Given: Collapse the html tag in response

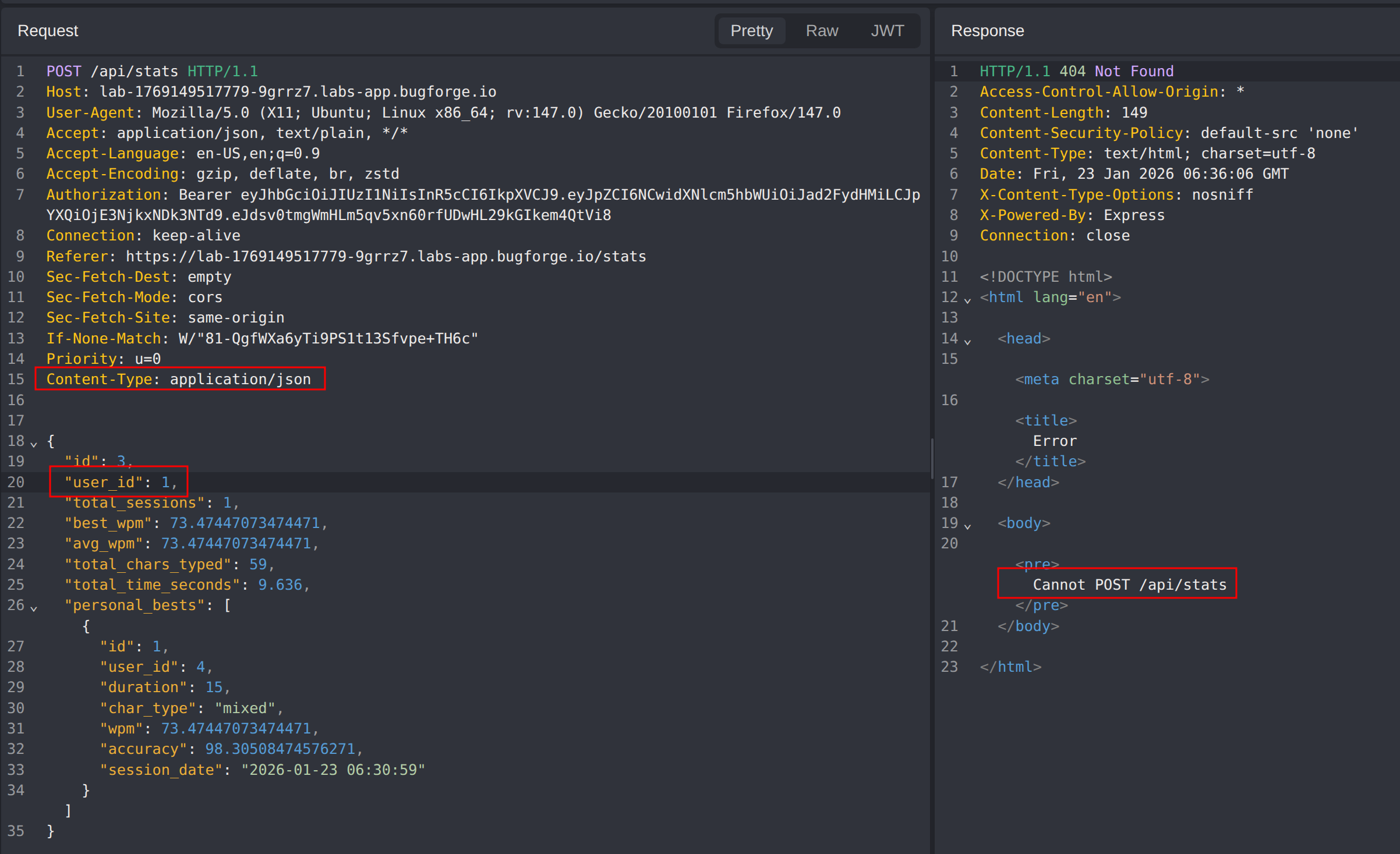Looking at the screenshot, I should point(967,300).
